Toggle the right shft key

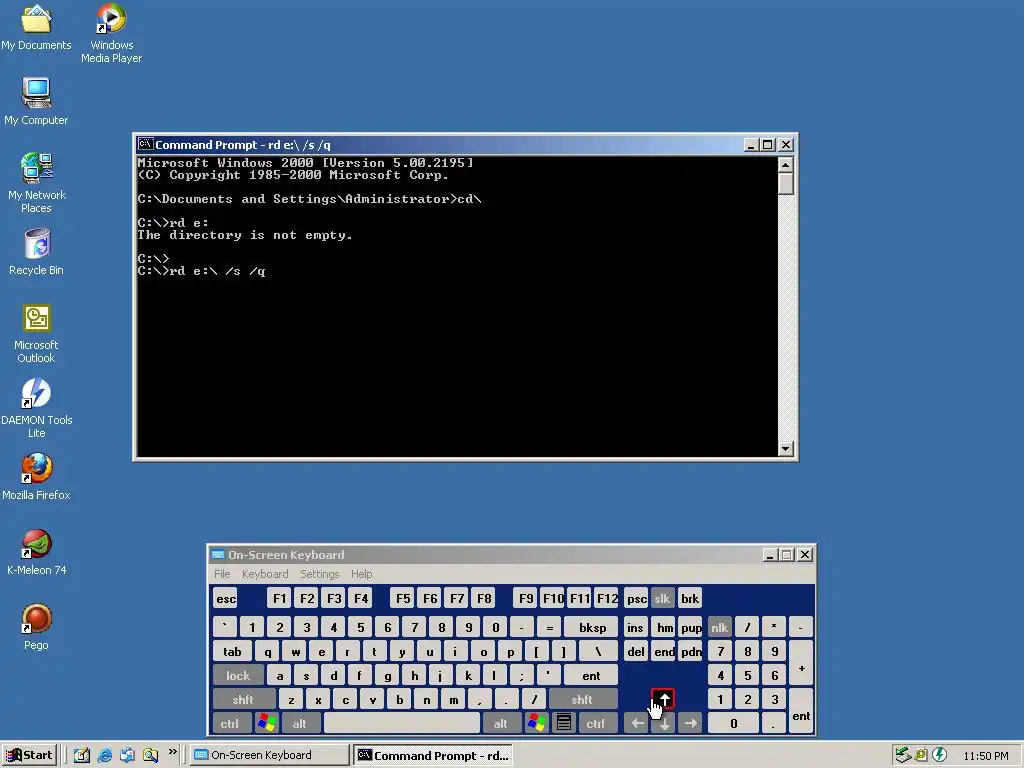point(582,699)
